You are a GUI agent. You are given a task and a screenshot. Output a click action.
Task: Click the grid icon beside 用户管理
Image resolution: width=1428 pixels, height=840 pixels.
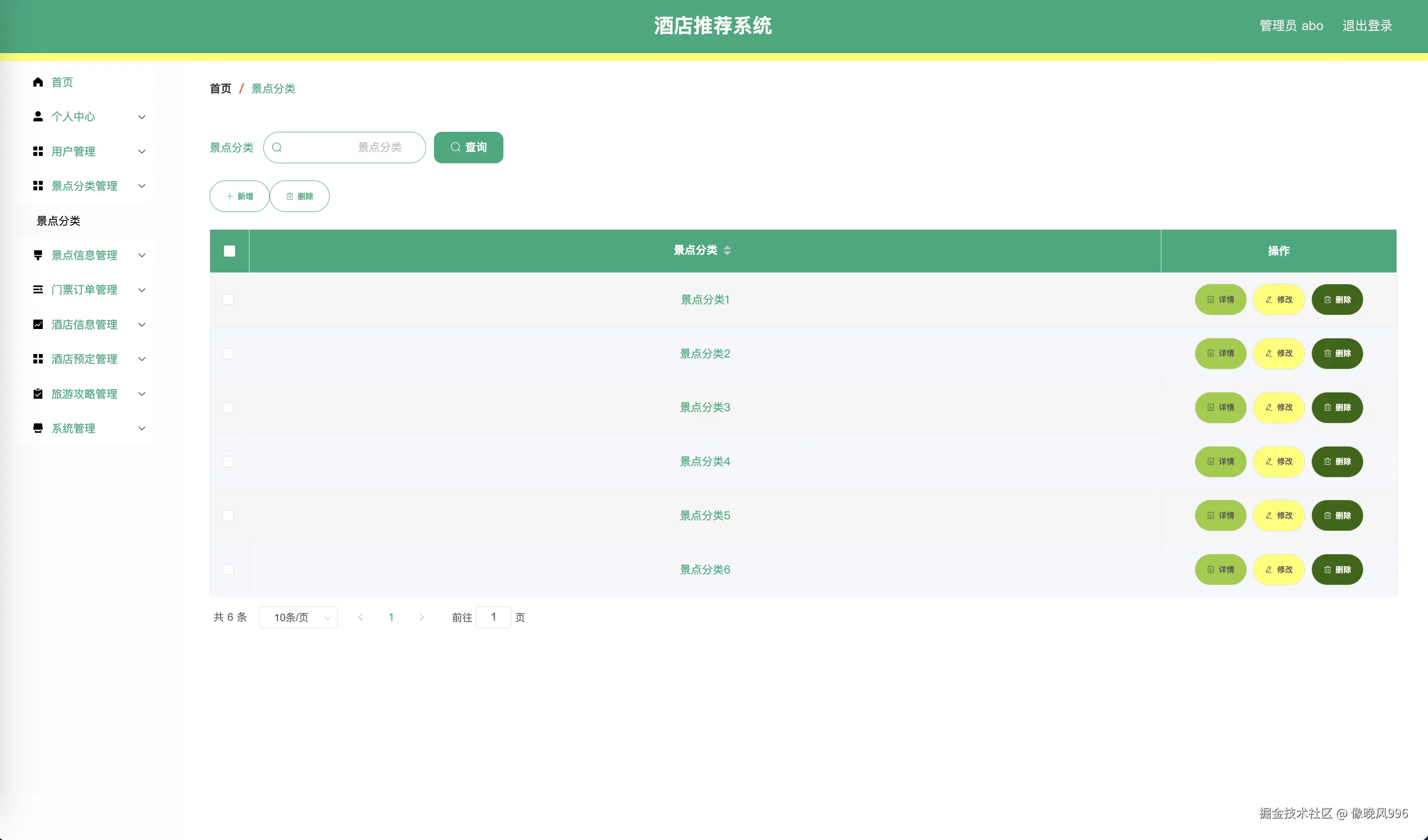pyautogui.click(x=38, y=151)
